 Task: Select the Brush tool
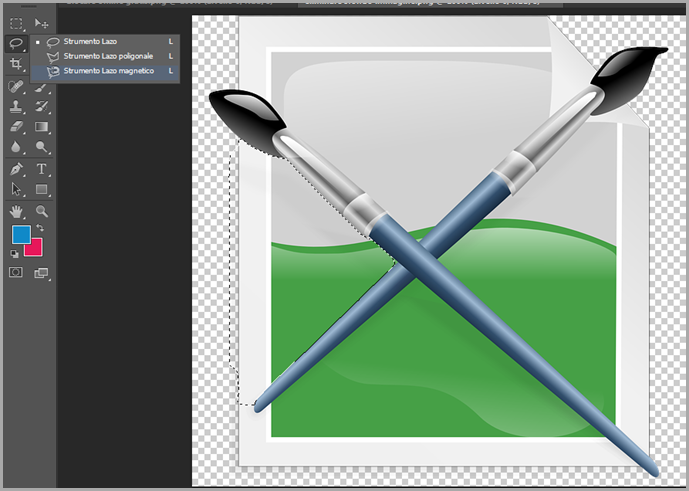tap(41, 88)
